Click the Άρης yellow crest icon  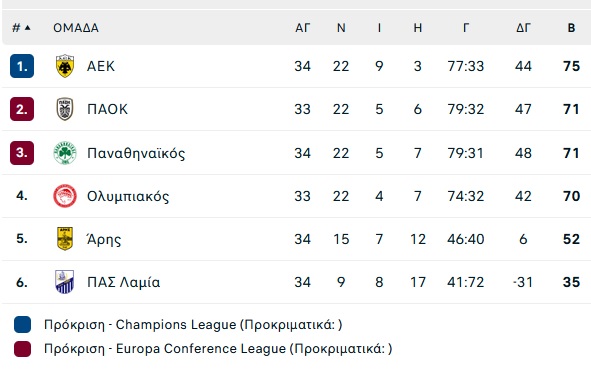[65, 239]
